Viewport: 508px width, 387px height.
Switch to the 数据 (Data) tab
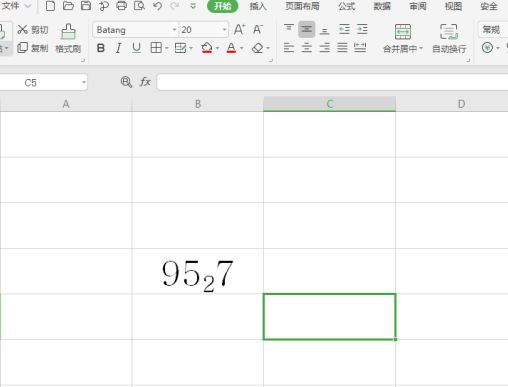click(382, 6)
